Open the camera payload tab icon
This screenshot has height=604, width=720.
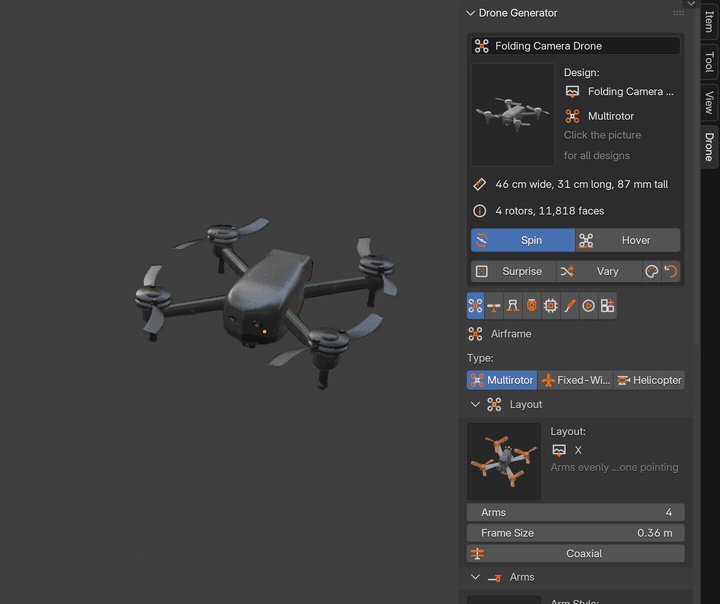pyautogui.click(x=531, y=305)
